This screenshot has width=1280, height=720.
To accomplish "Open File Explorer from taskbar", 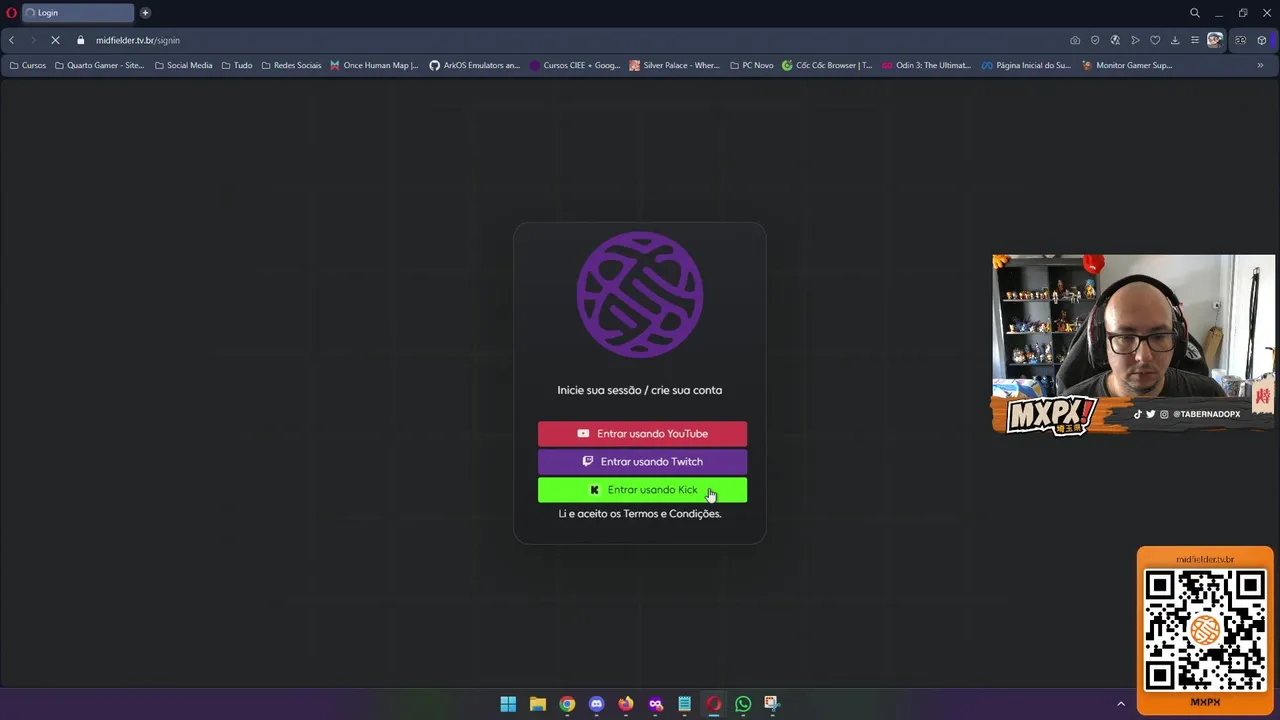I will pyautogui.click(x=537, y=704).
